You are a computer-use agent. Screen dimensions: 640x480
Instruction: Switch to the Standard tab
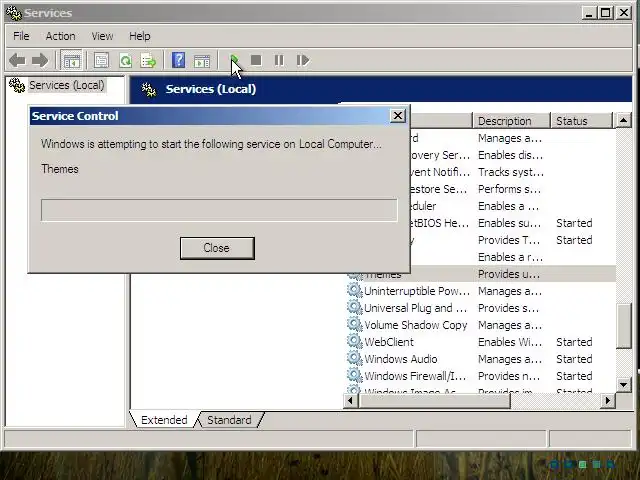click(229, 420)
